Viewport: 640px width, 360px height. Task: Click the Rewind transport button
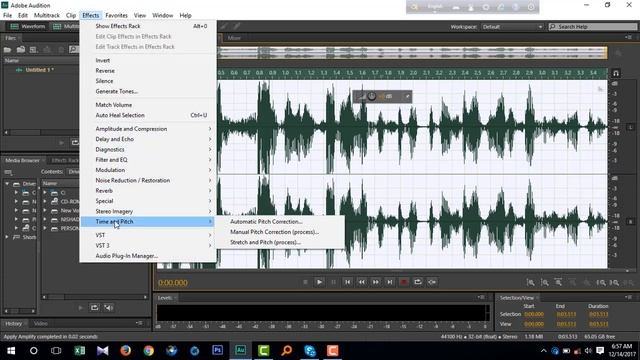pos(362,282)
